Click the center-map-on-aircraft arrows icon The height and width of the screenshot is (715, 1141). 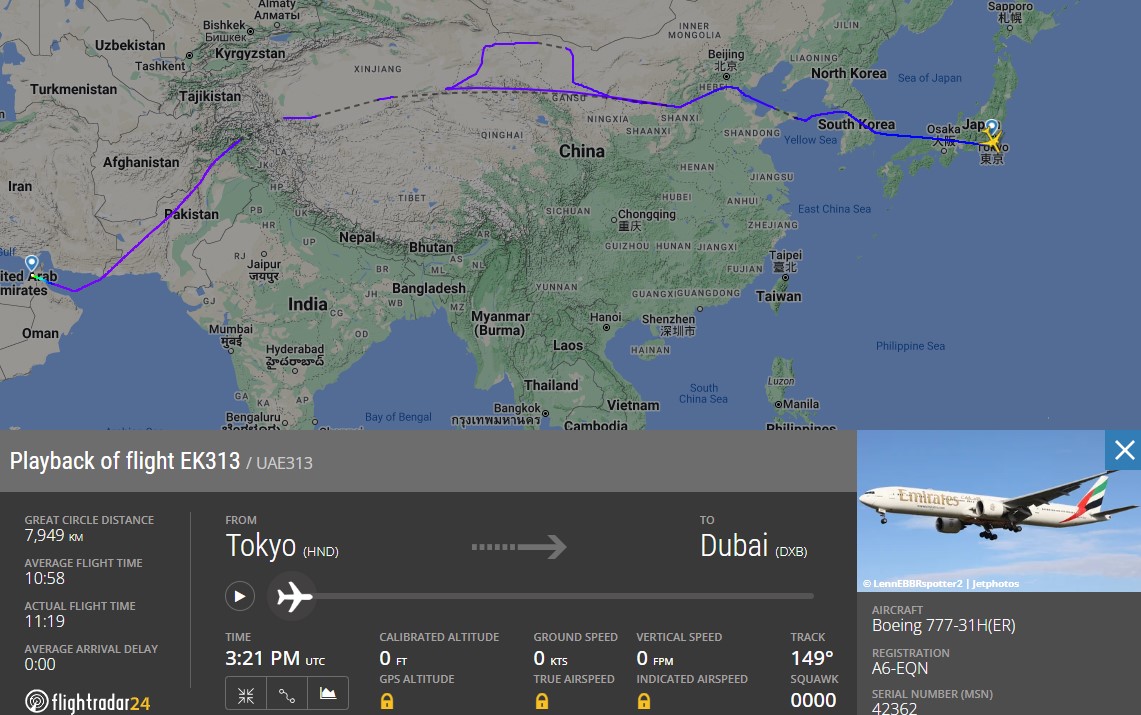click(246, 695)
